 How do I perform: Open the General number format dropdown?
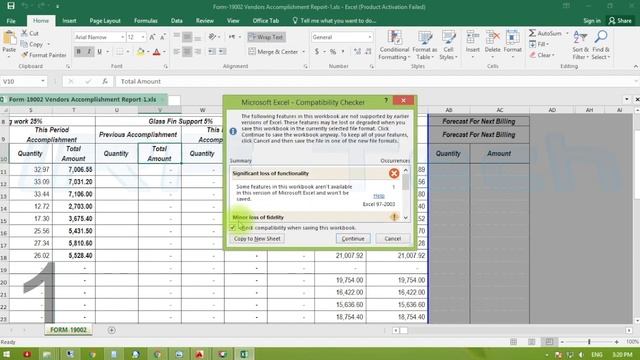point(370,37)
